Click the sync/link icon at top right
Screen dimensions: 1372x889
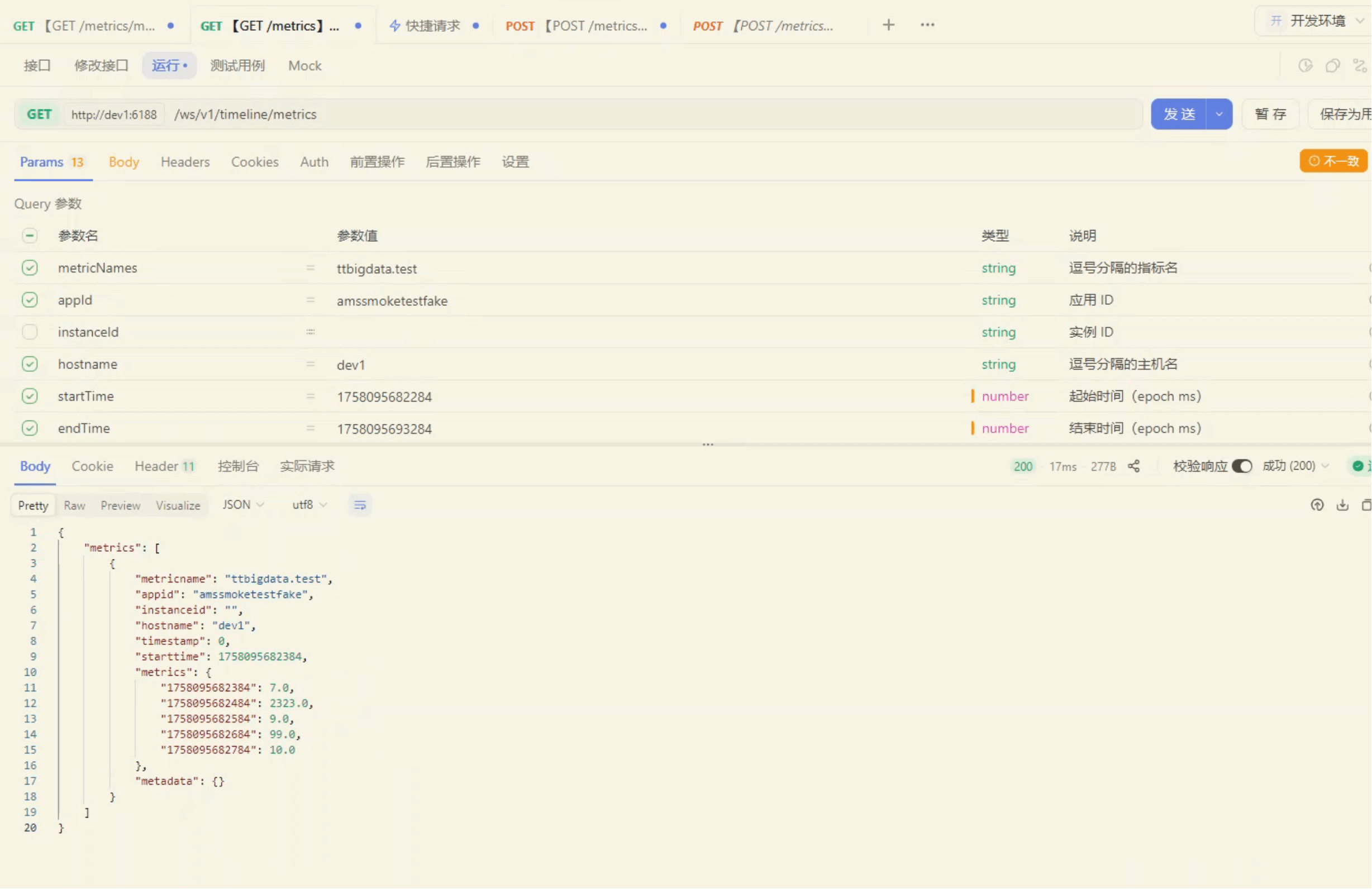coord(1360,66)
